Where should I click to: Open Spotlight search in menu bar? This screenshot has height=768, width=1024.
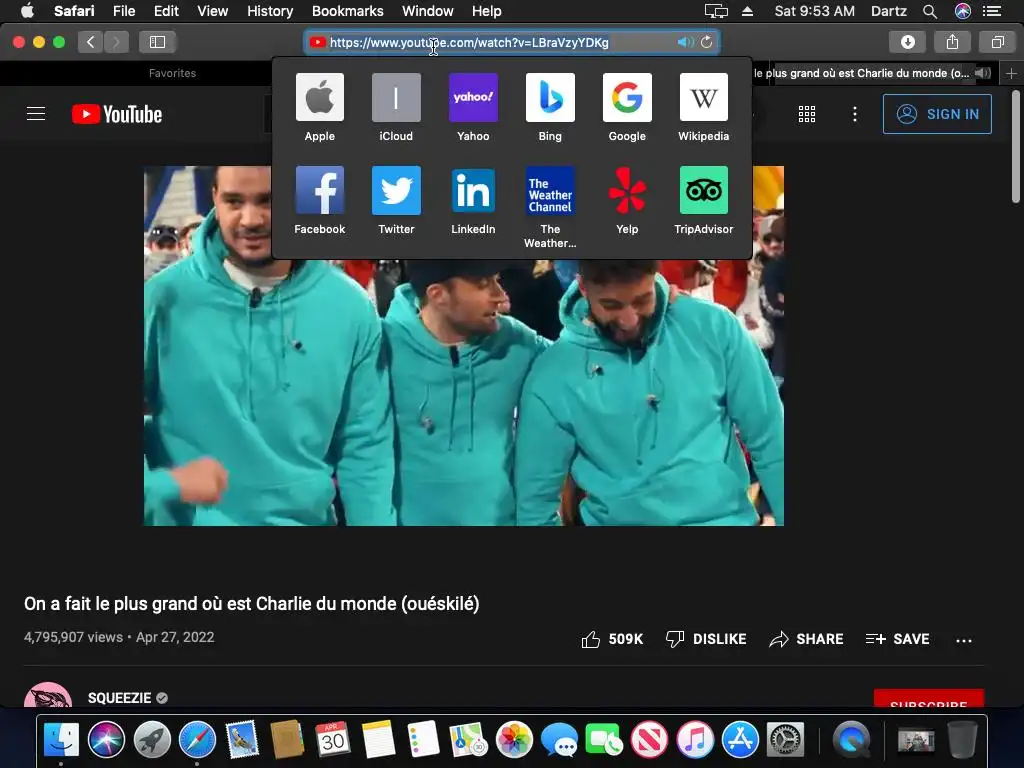pyautogui.click(x=930, y=11)
